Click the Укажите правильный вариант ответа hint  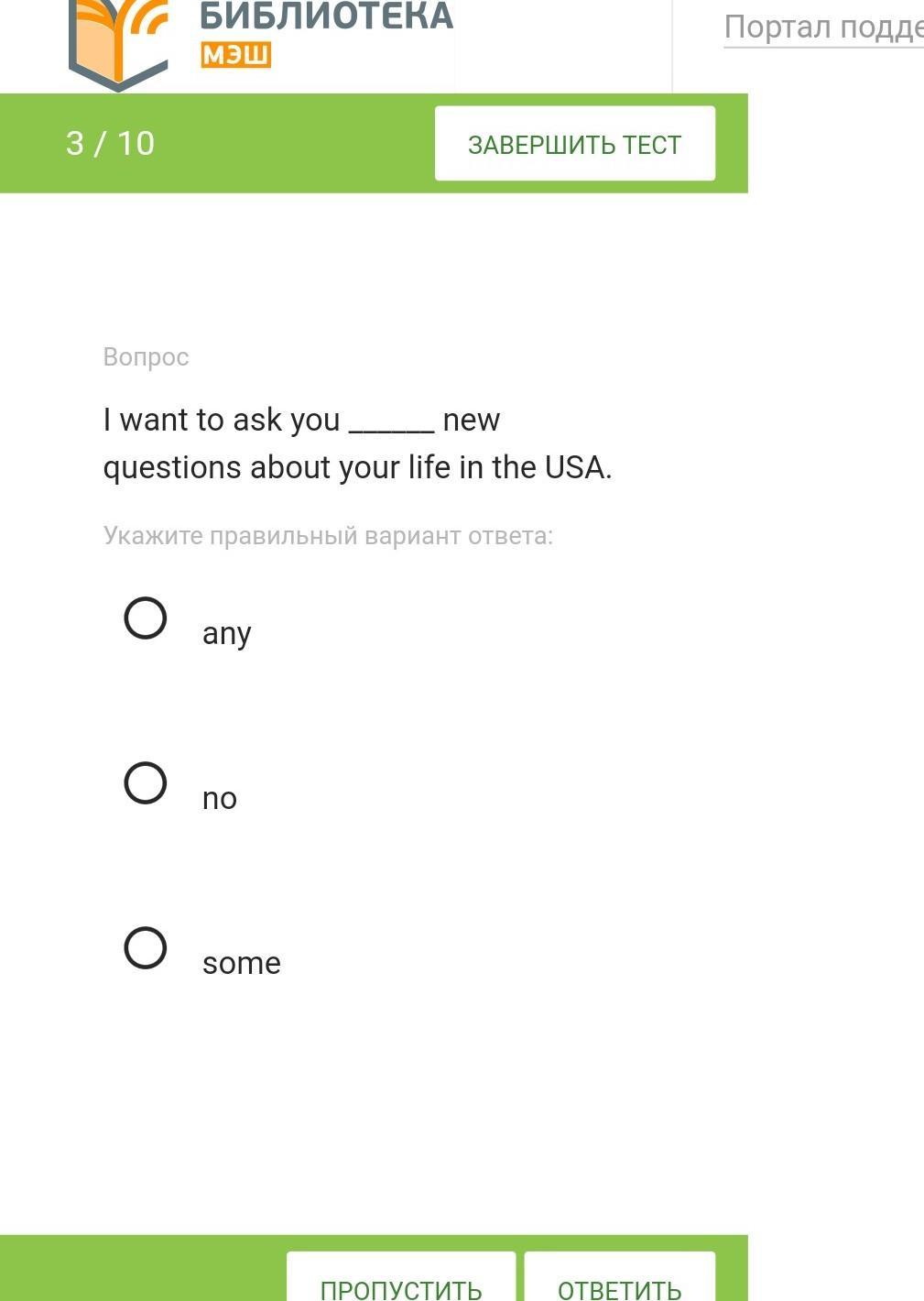(x=328, y=536)
